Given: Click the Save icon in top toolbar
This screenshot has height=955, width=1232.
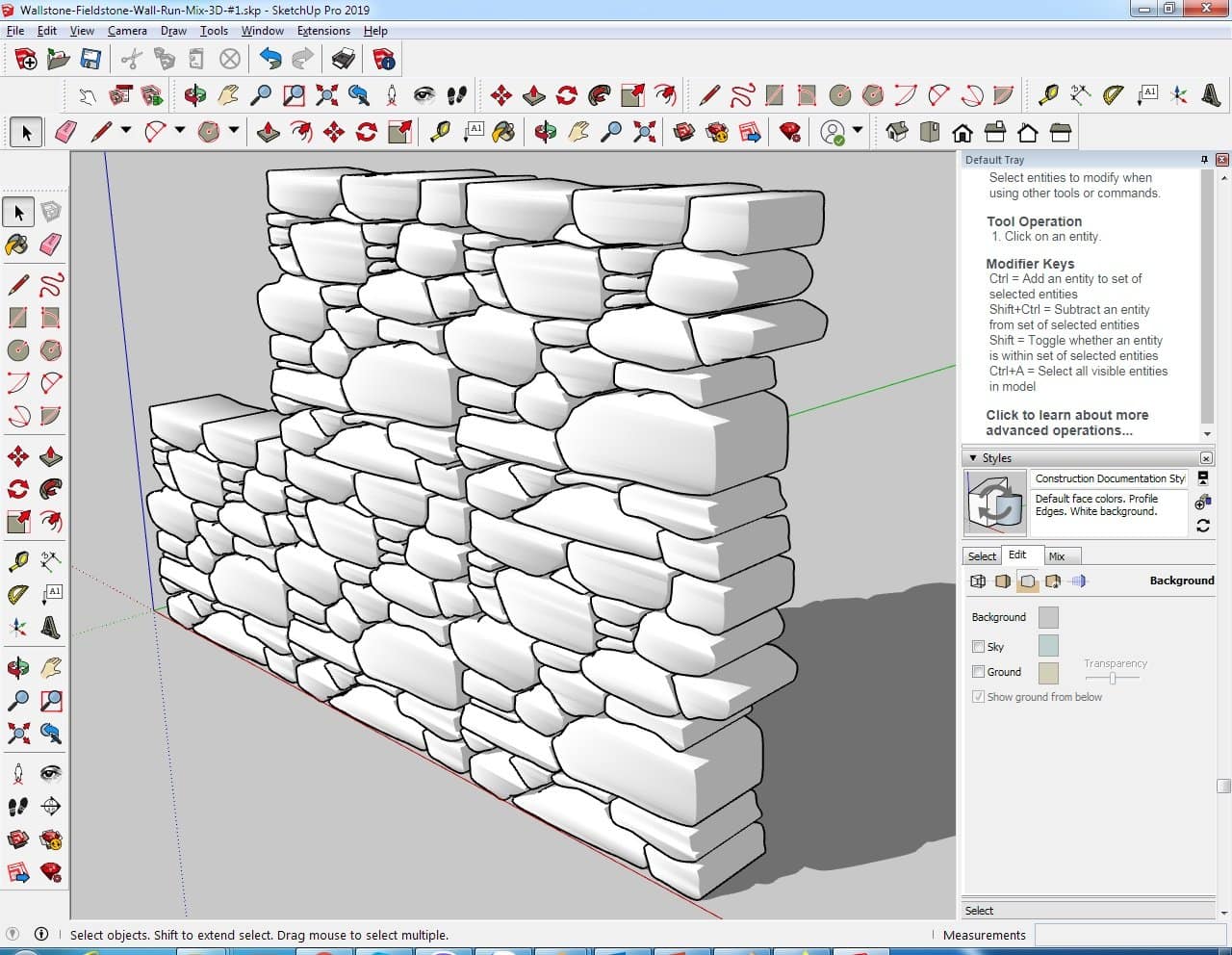Looking at the screenshot, I should click(x=90, y=60).
